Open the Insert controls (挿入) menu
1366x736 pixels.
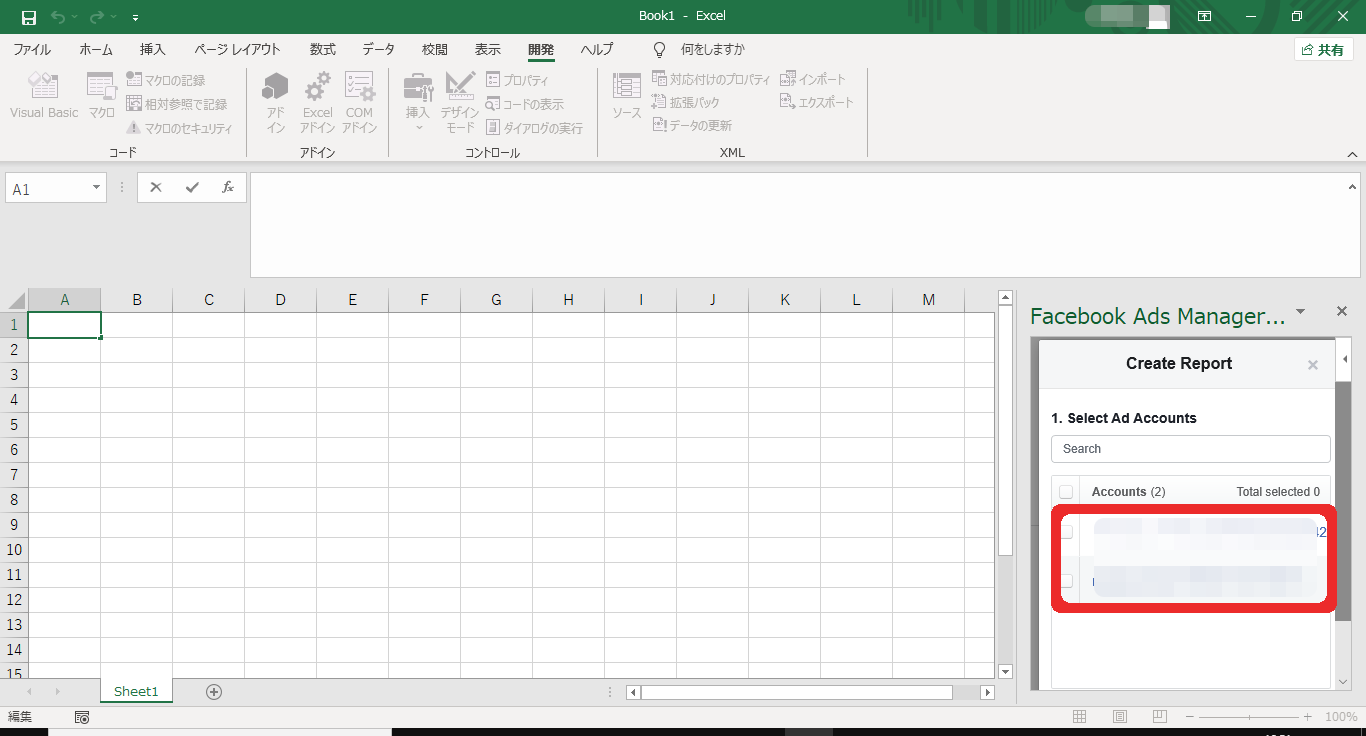418,101
